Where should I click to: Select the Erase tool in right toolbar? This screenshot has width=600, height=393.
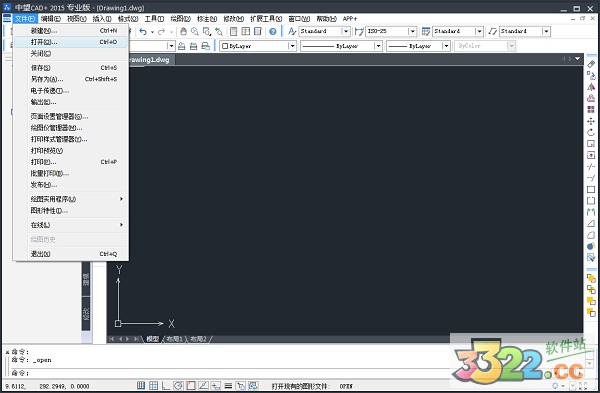(591, 64)
